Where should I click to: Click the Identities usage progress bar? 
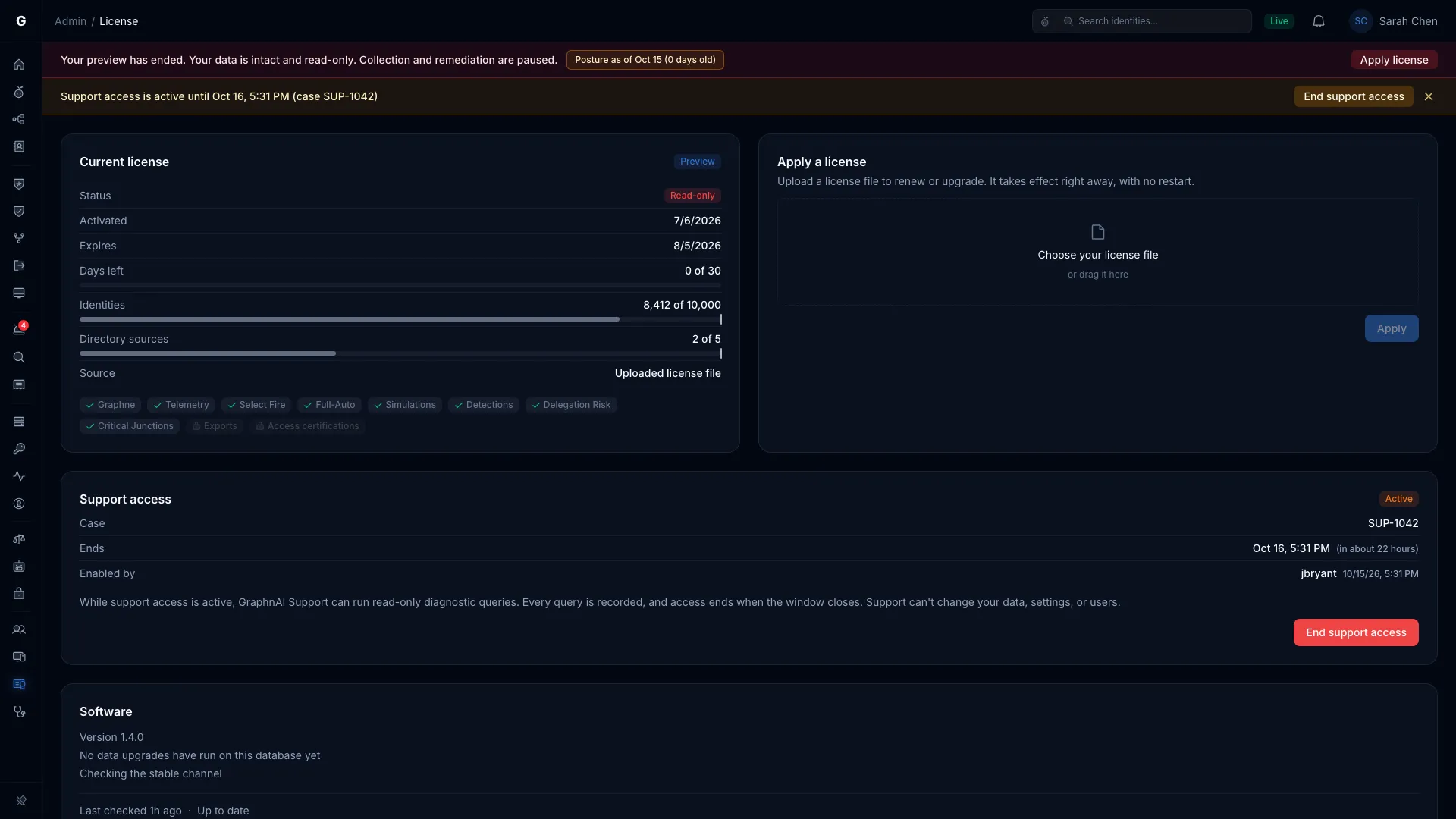click(400, 319)
